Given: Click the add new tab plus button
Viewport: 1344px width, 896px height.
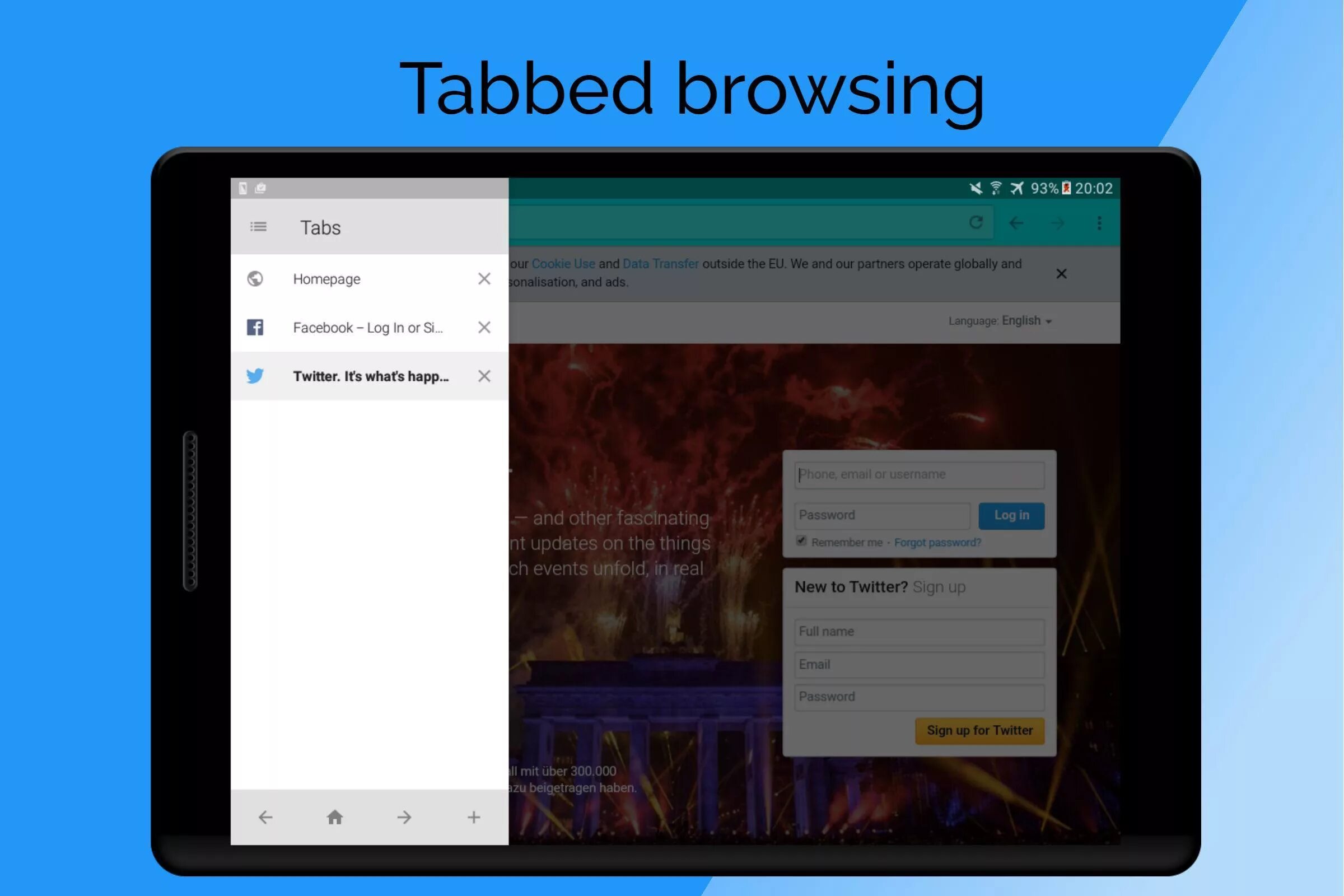Looking at the screenshot, I should [474, 817].
